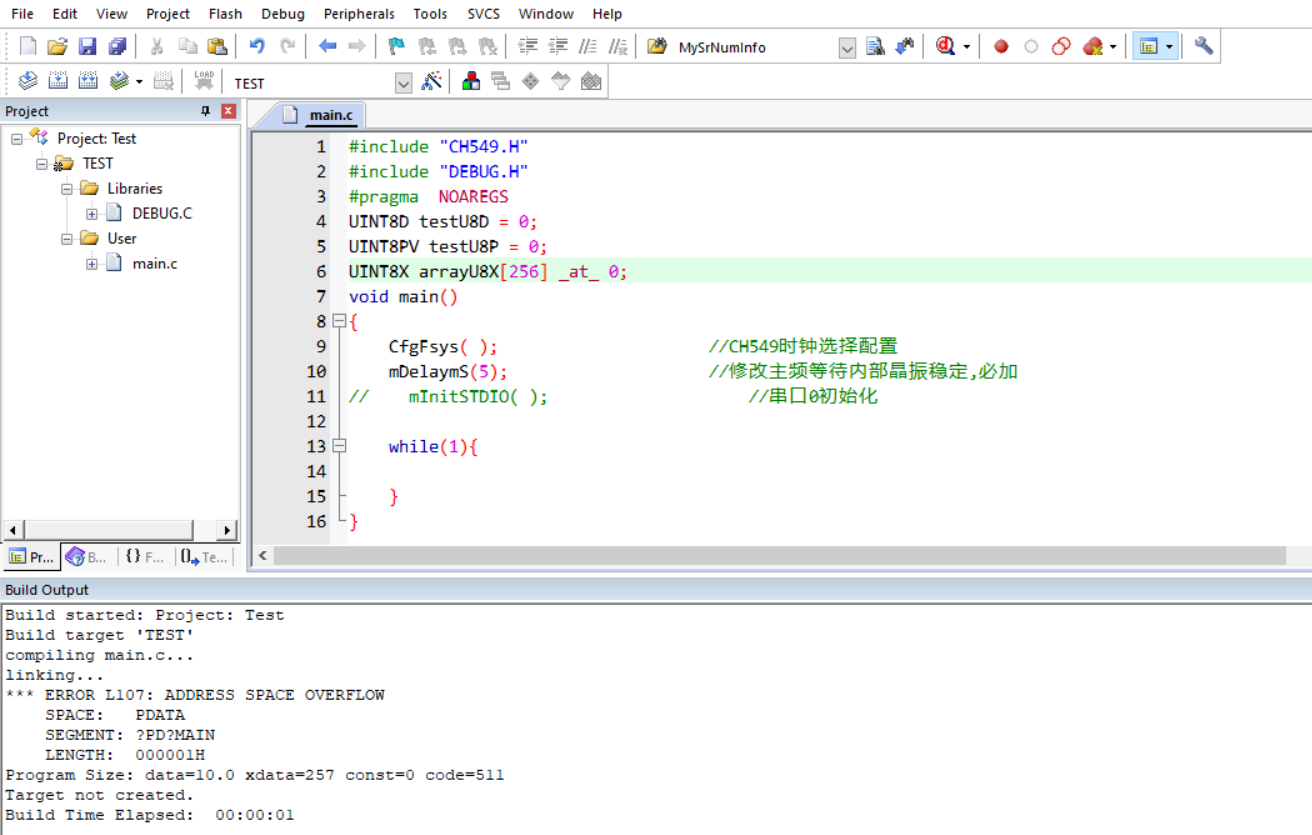Open Options for Target wand icon
The width and height of the screenshot is (1312, 835).
431,82
